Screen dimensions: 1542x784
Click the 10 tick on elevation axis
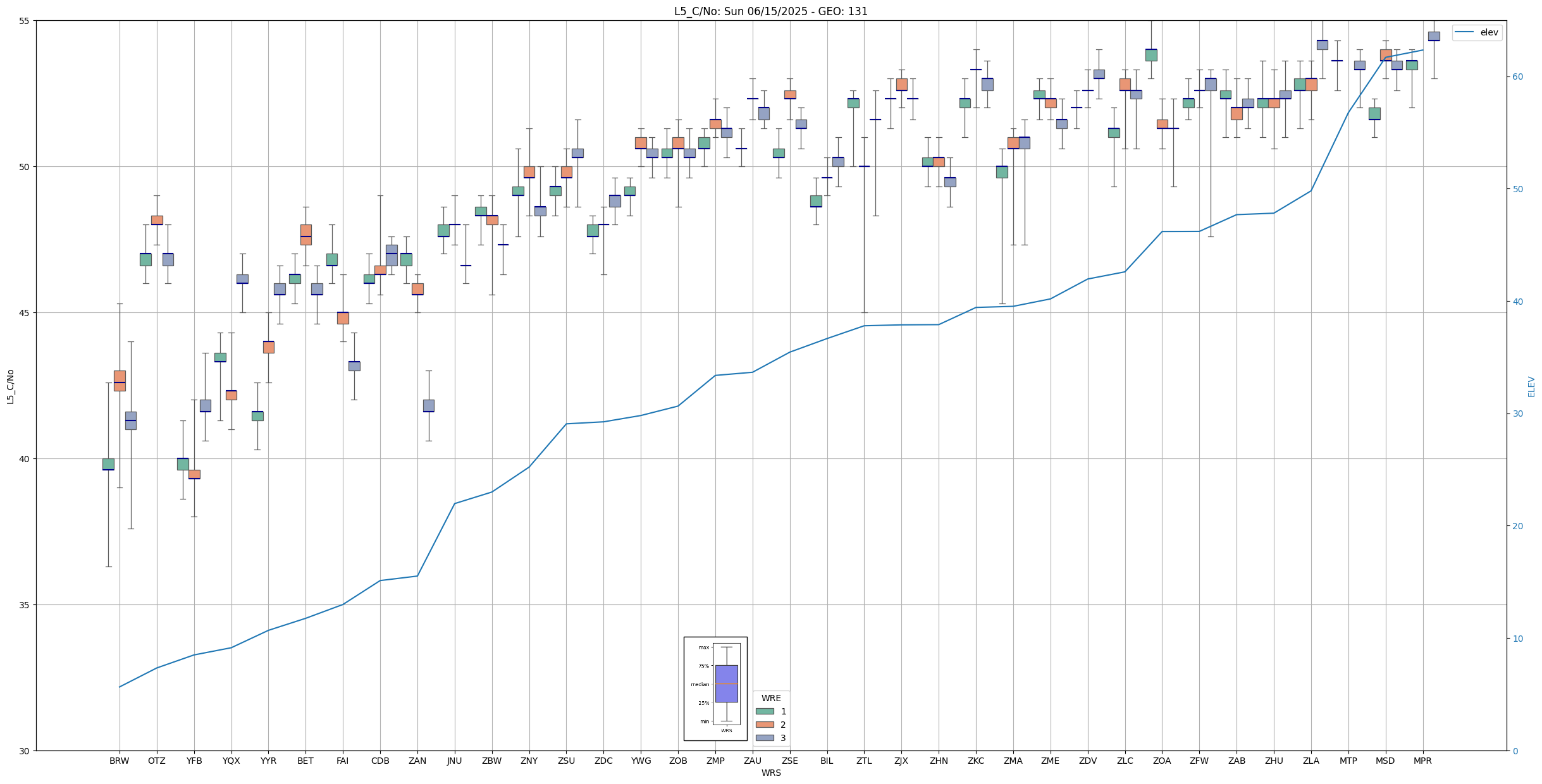[1517, 639]
